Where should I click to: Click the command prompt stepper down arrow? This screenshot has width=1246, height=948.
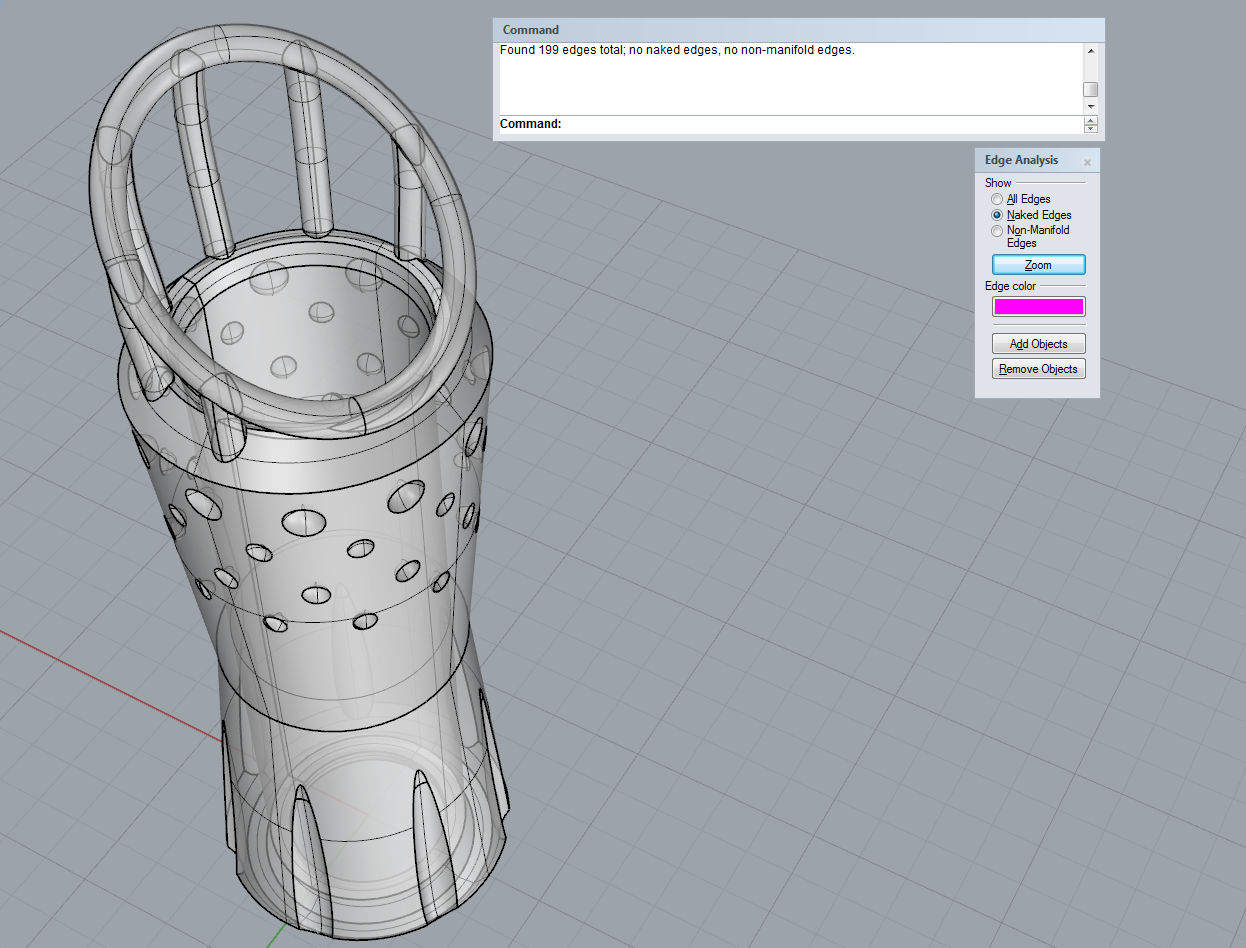[1090, 129]
